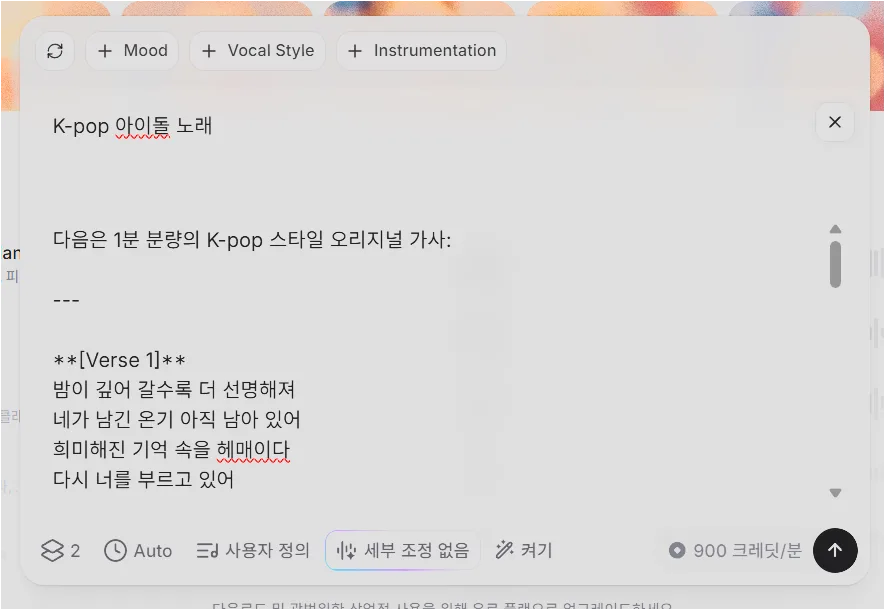Click the music list icon beside 사용자 정의
This screenshot has width=885, height=610.
(x=207, y=550)
